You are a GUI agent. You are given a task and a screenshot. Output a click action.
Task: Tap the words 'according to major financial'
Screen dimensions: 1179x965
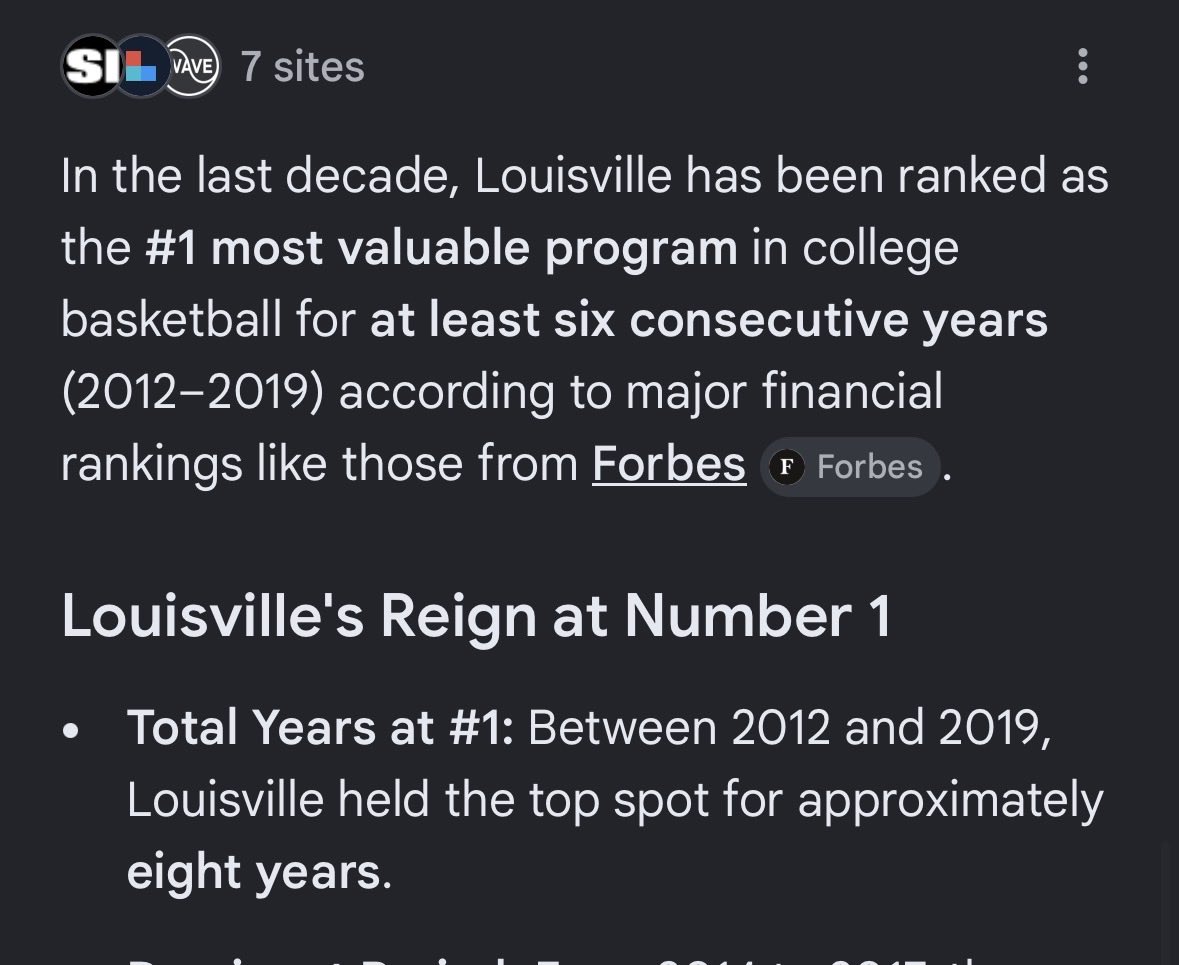(641, 392)
